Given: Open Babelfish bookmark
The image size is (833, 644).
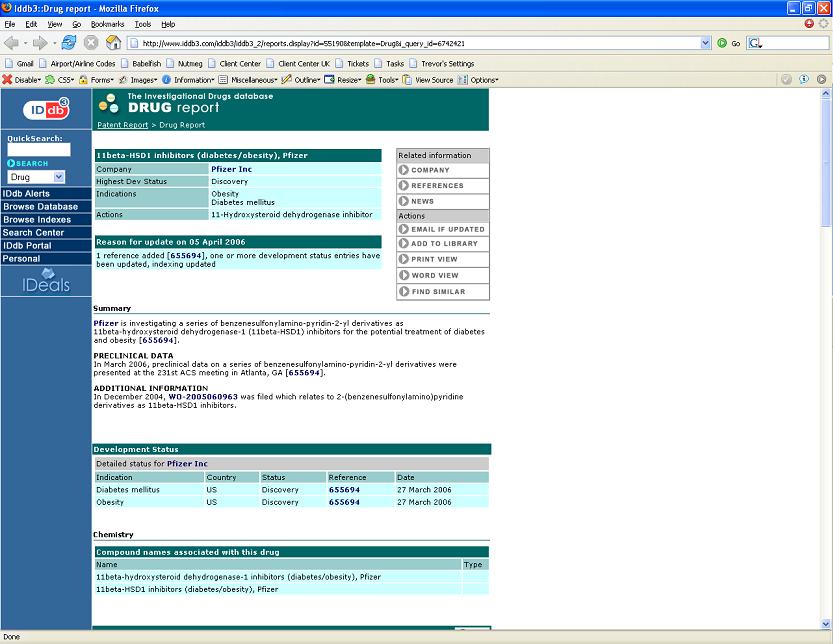Looking at the screenshot, I should pos(141,64).
